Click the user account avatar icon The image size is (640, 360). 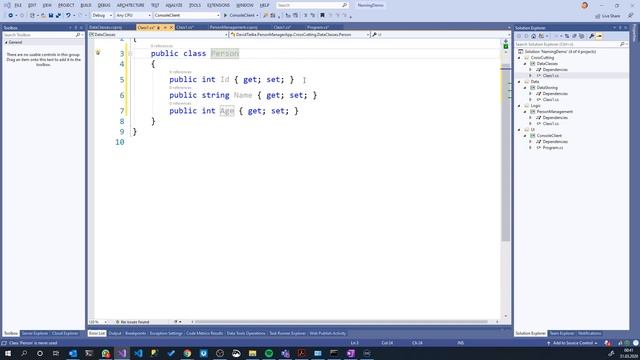(584, 5)
